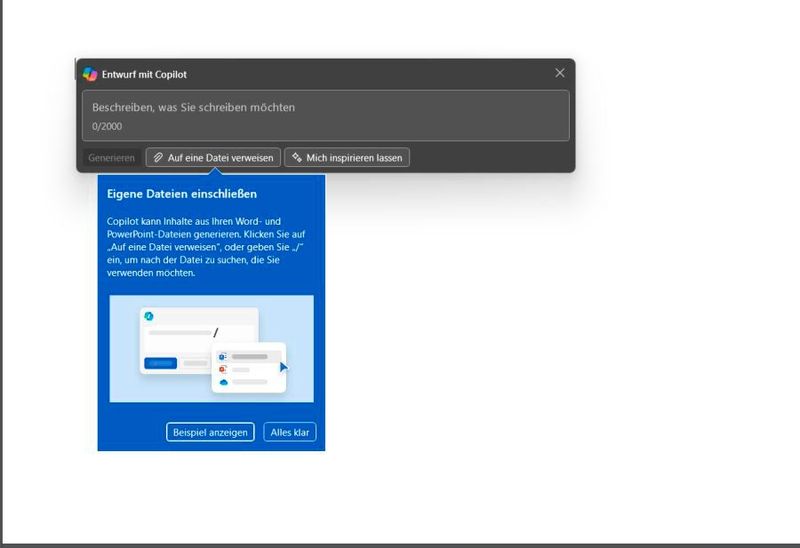Viewport: 800px width, 548px height.
Task: Click the sparkle icon on the inspire button
Action: [297, 158]
